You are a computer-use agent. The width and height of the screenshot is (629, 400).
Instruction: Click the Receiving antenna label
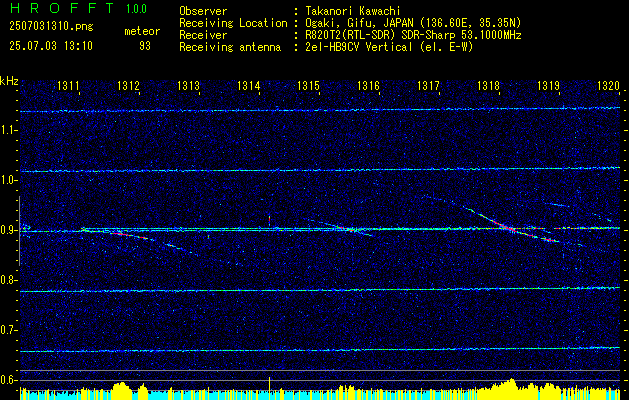click(x=230, y=47)
